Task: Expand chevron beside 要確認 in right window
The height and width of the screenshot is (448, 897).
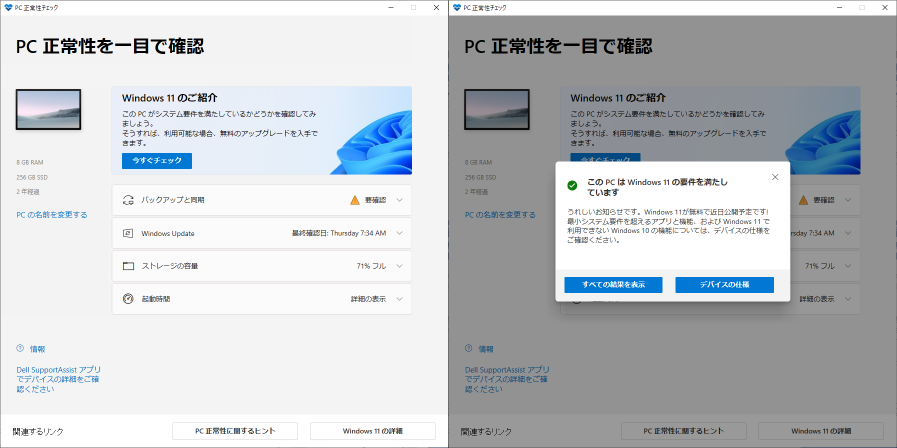Action: click(x=848, y=200)
